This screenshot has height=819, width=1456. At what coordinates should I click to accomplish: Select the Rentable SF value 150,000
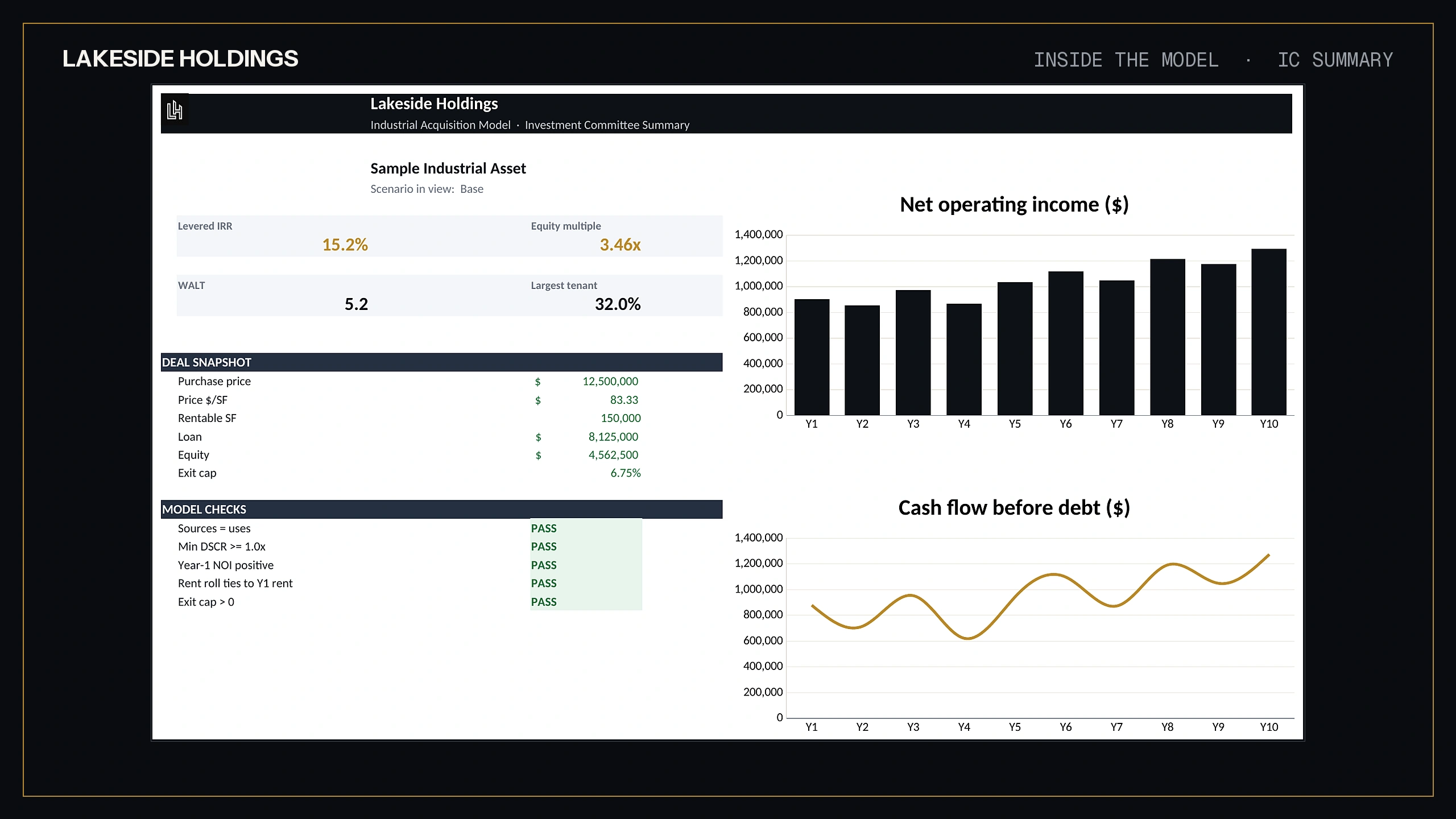point(621,419)
